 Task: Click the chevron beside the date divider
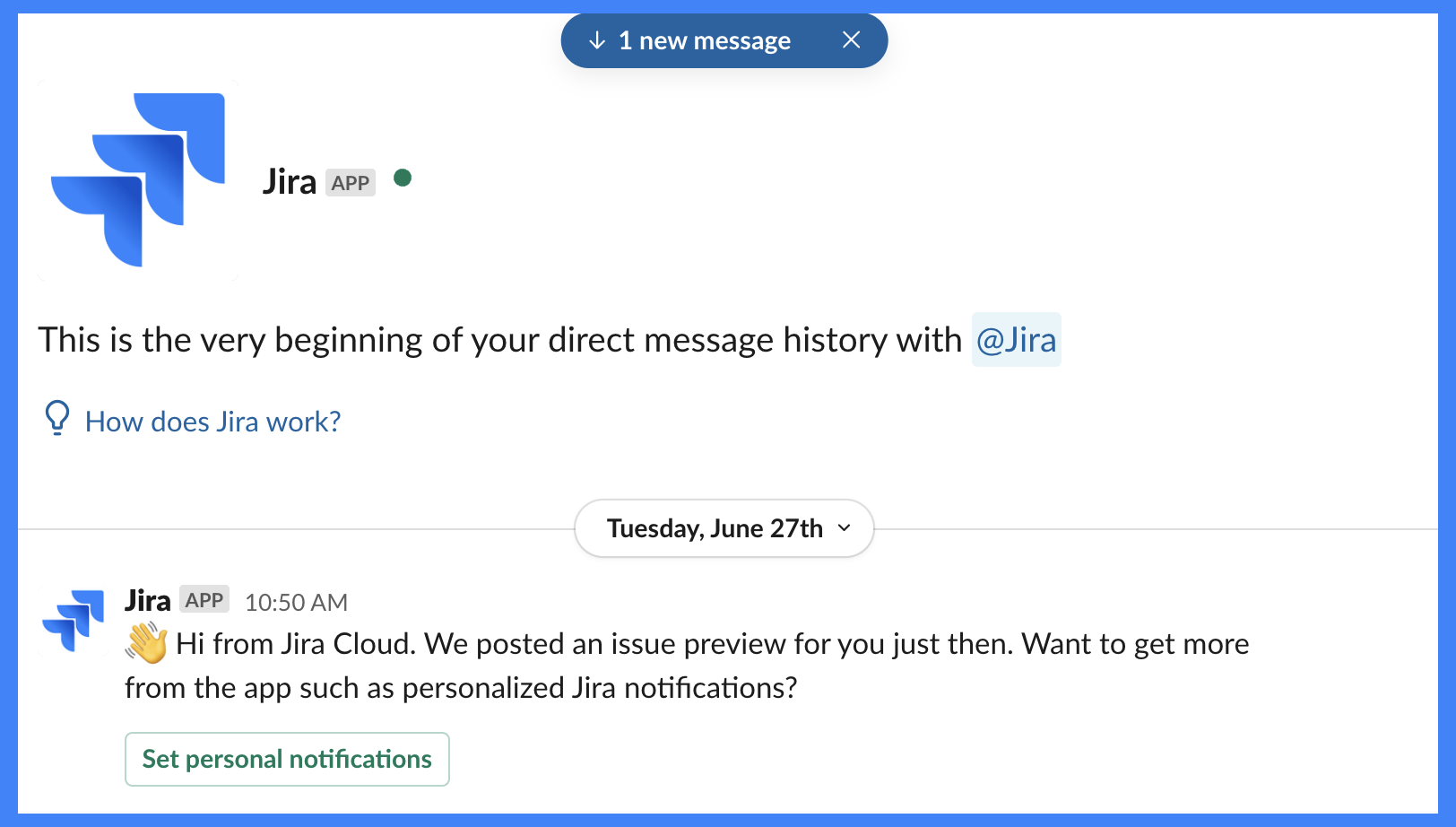coord(844,529)
